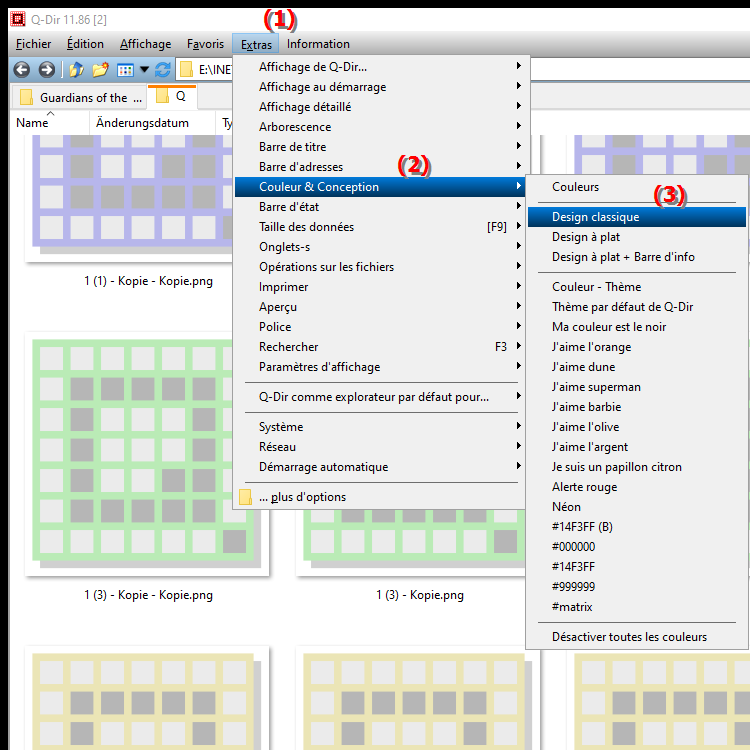Click the Back navigation arrow icon

[22, 70]
